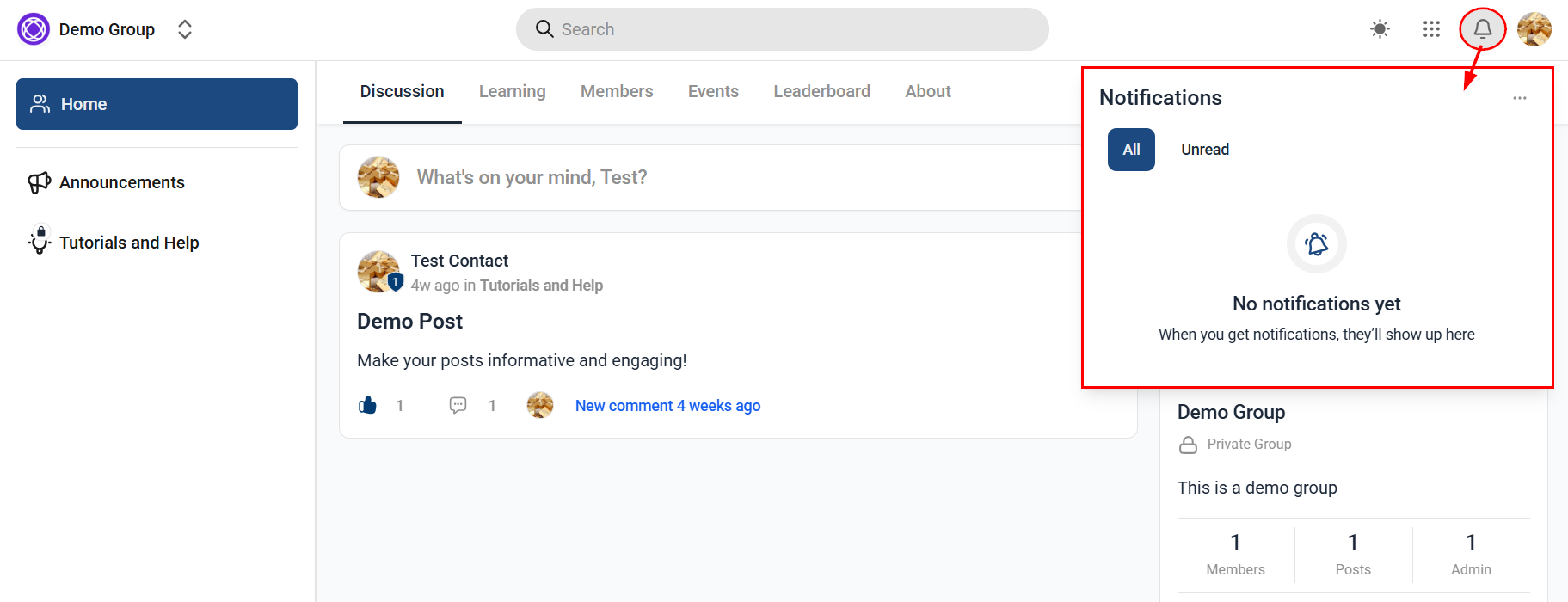Click "What's on your mind, Test?" box
Image resolution: width=1568 pixels, height=602 pixels.
(710, 177)
